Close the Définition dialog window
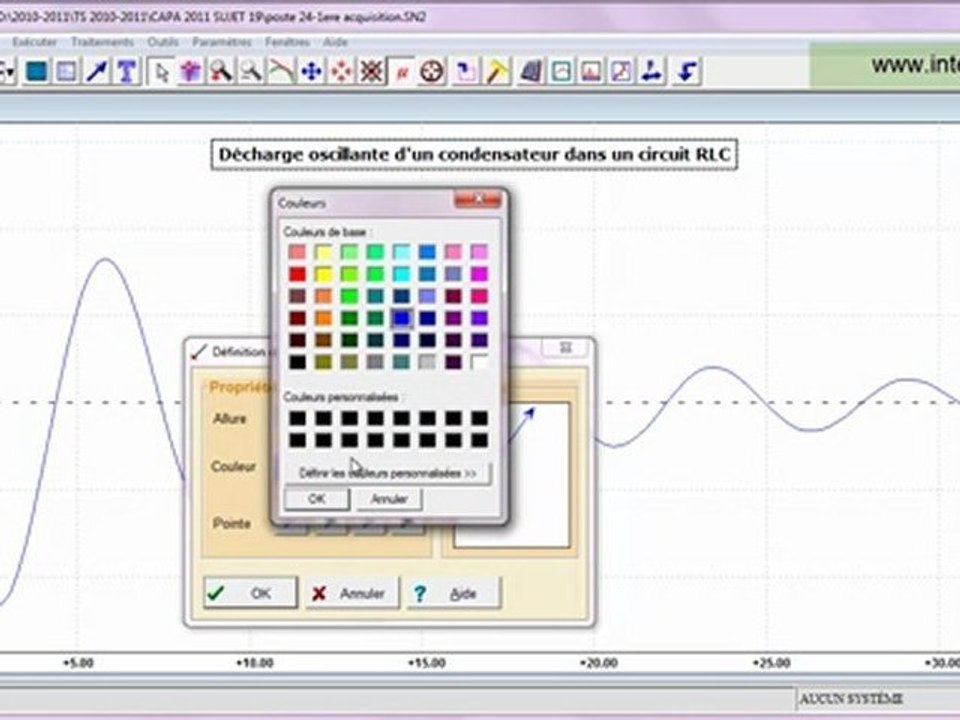Image resolution: width=960 pixels, height=720 pixels. [565, 348]
